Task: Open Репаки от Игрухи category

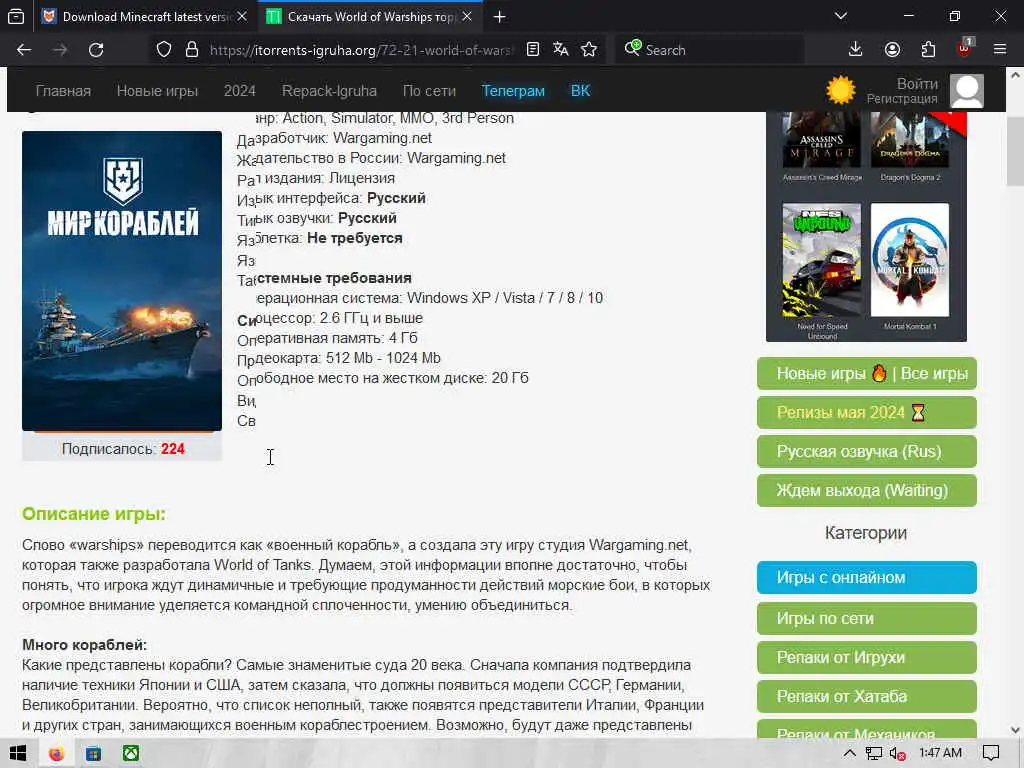Action: (867, 658)
